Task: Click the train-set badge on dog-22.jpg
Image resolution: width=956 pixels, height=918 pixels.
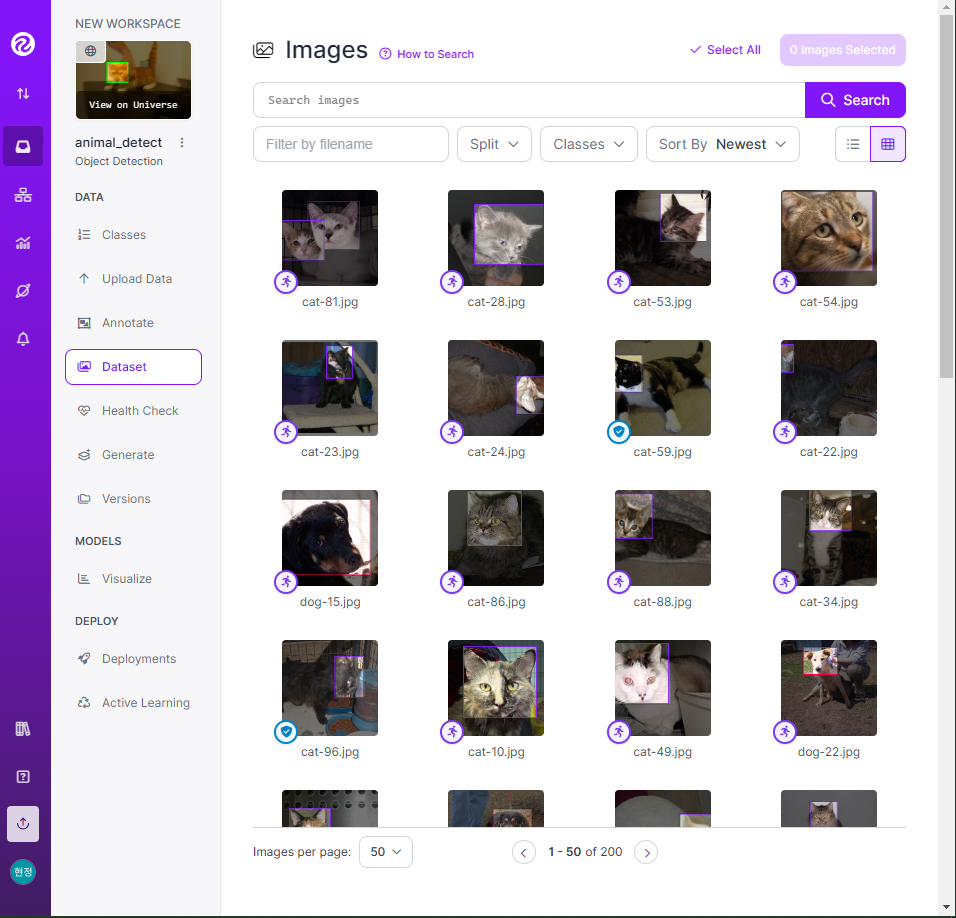Action: (x=785, y=731)
